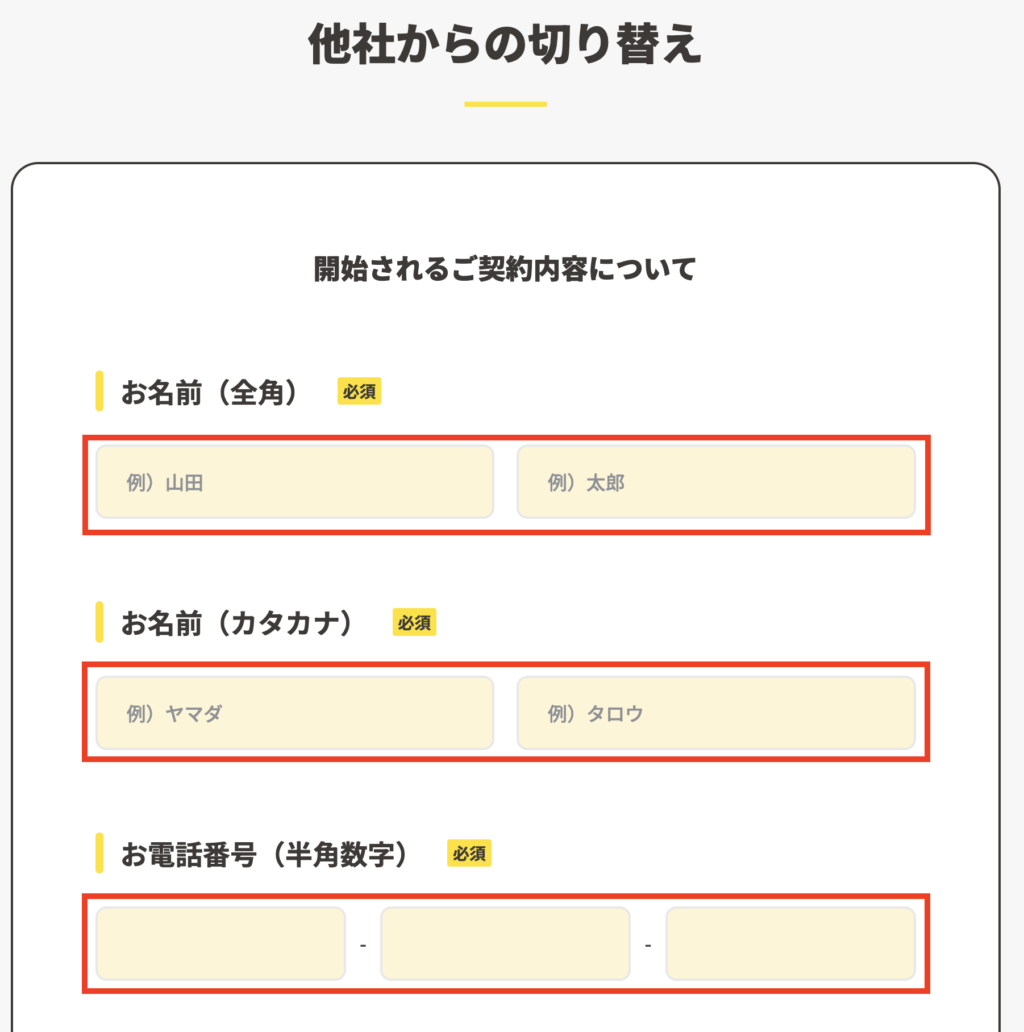This screenshot has width=1024, height=1032.
Task: Click the yellow bar left of お名前（全角）
Action: tap(99, 392)
